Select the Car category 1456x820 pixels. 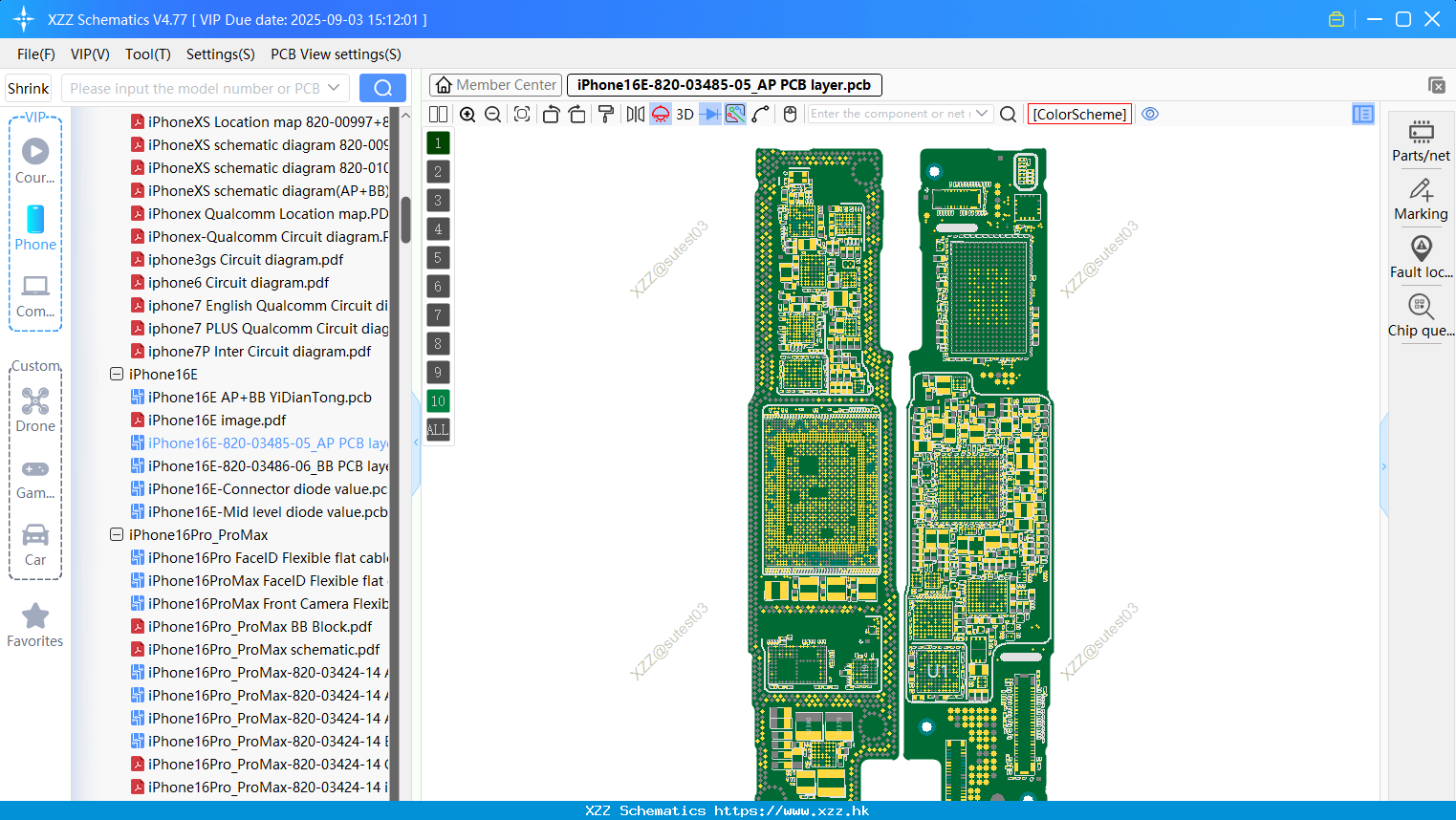coord(35,544)
